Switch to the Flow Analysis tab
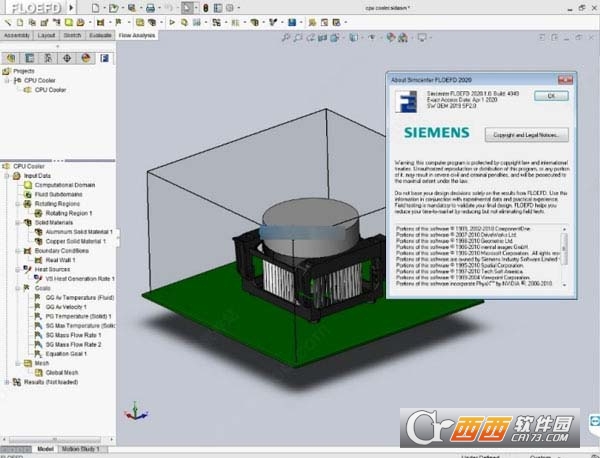 point(137,35)
